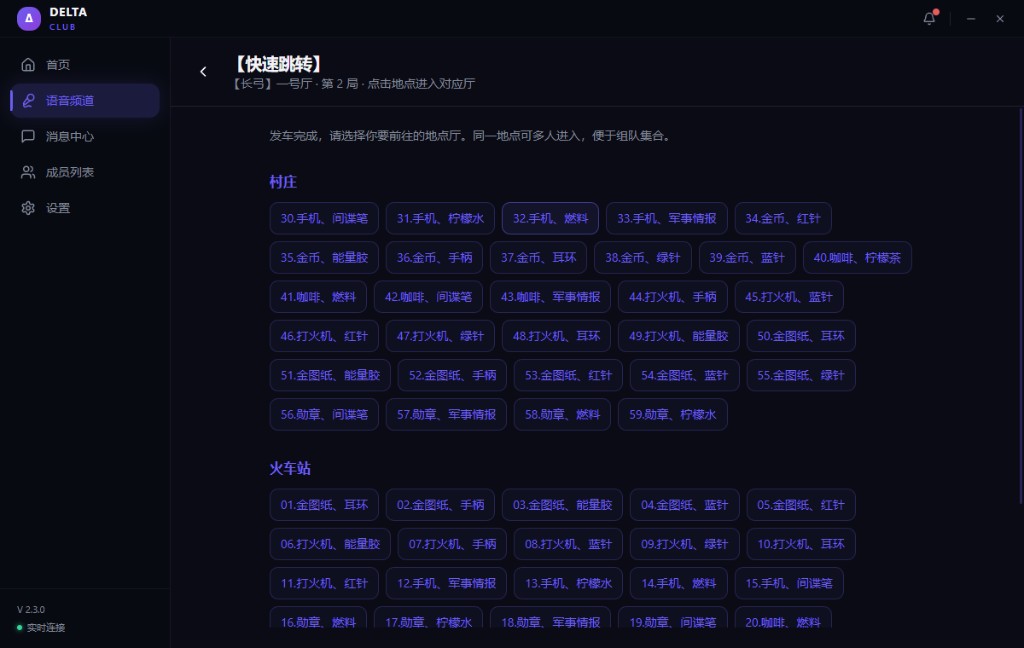The image size is (1024, 648).
Task: Enter room 44.打火机、手柄
Action: [x=673, y=297]
